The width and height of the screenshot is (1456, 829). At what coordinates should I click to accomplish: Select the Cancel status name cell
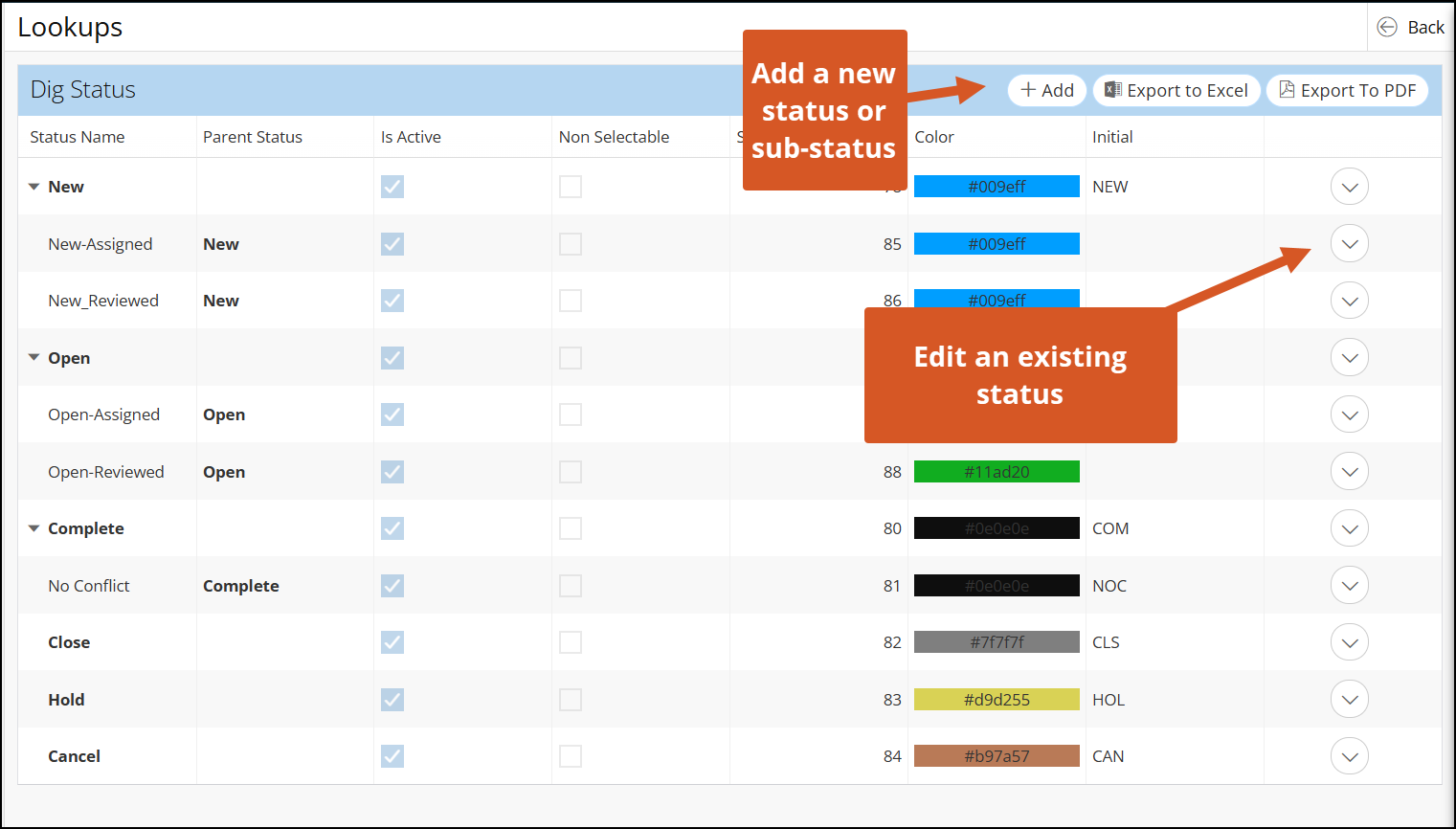[75, 756]
